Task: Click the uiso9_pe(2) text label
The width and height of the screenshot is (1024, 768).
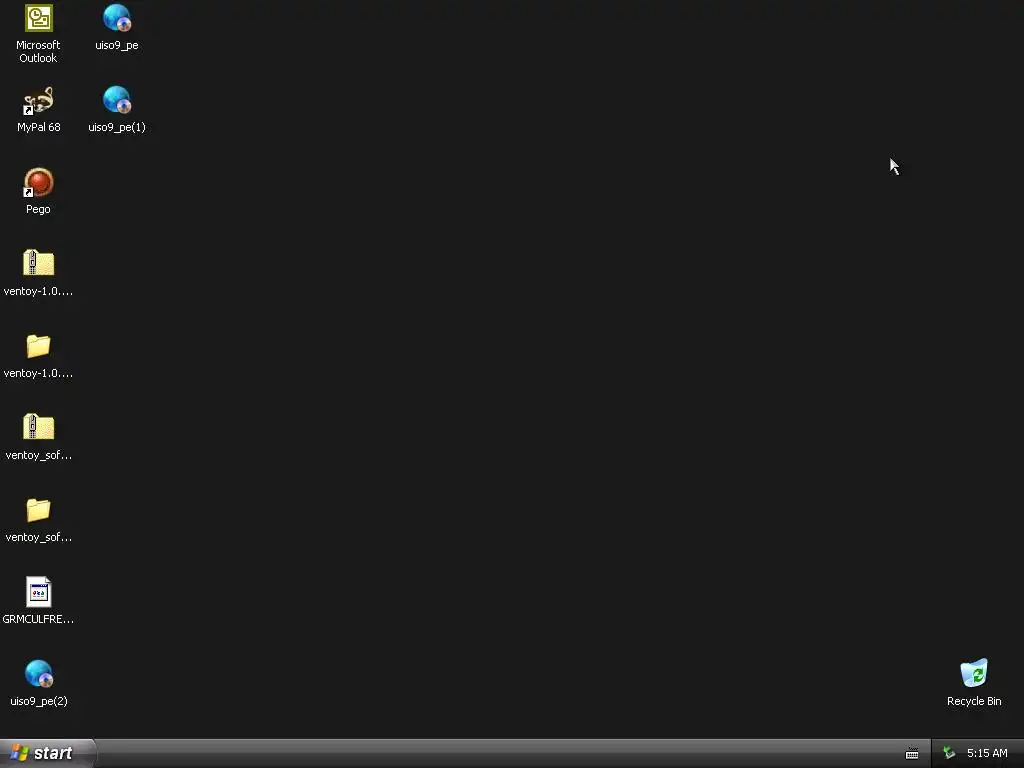Action: click(x=39, y=701)
